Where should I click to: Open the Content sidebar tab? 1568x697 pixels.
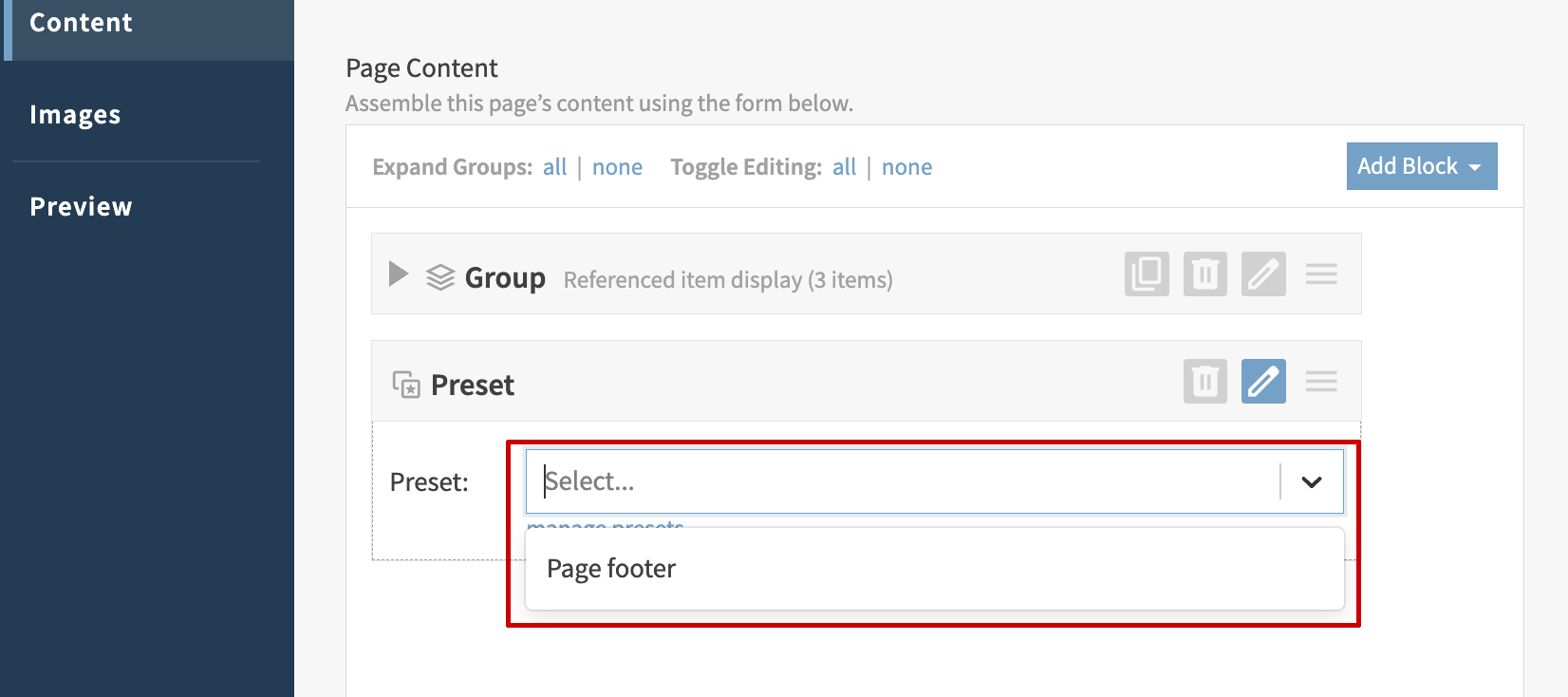click(x=81, y=23)
